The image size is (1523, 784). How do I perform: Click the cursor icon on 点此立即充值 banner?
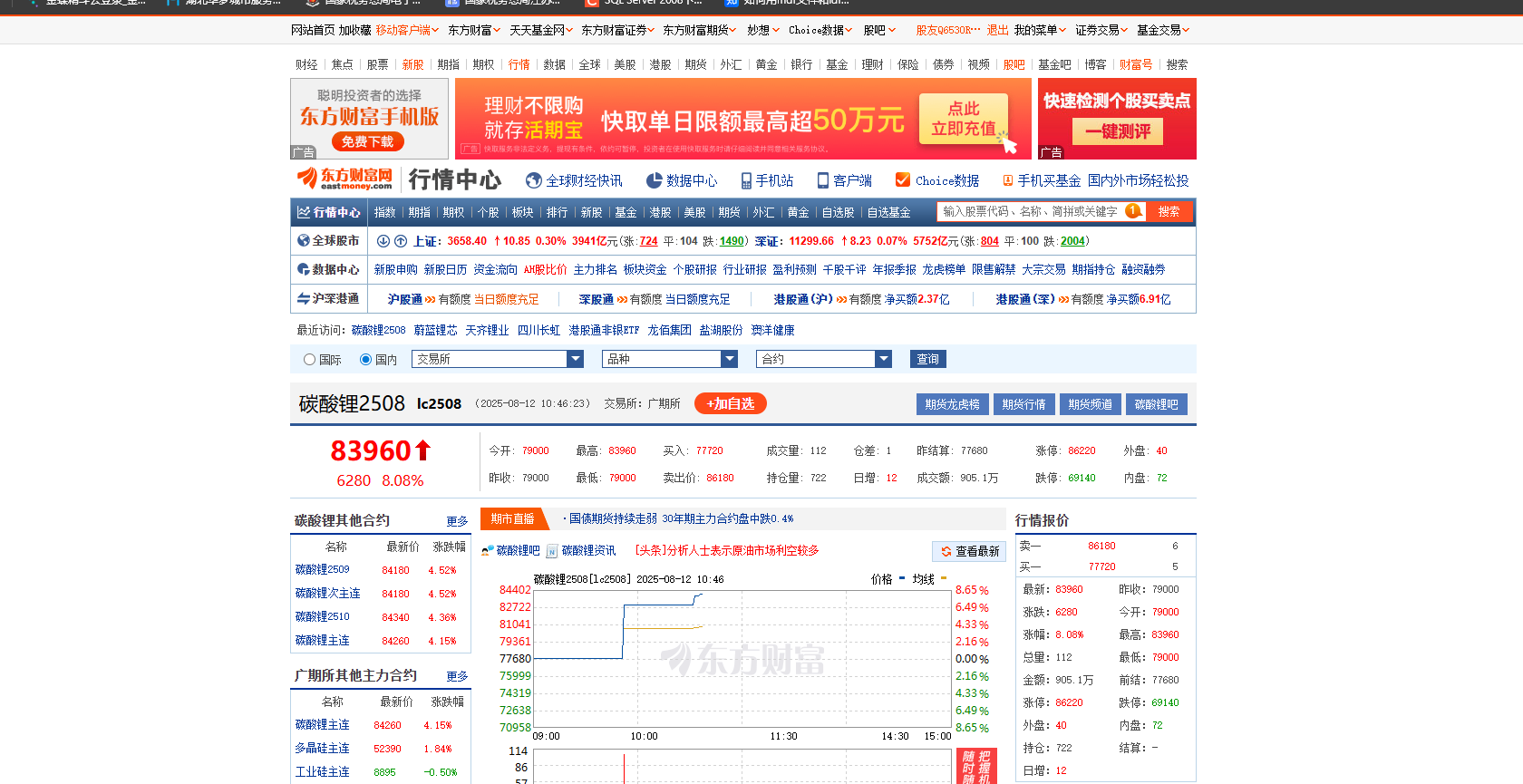tap(1008, 141)
